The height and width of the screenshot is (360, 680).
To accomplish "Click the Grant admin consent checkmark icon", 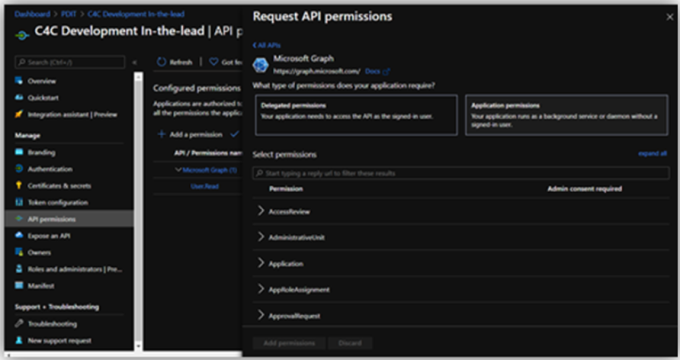I will pyautogui.click(x=235, y=134).
